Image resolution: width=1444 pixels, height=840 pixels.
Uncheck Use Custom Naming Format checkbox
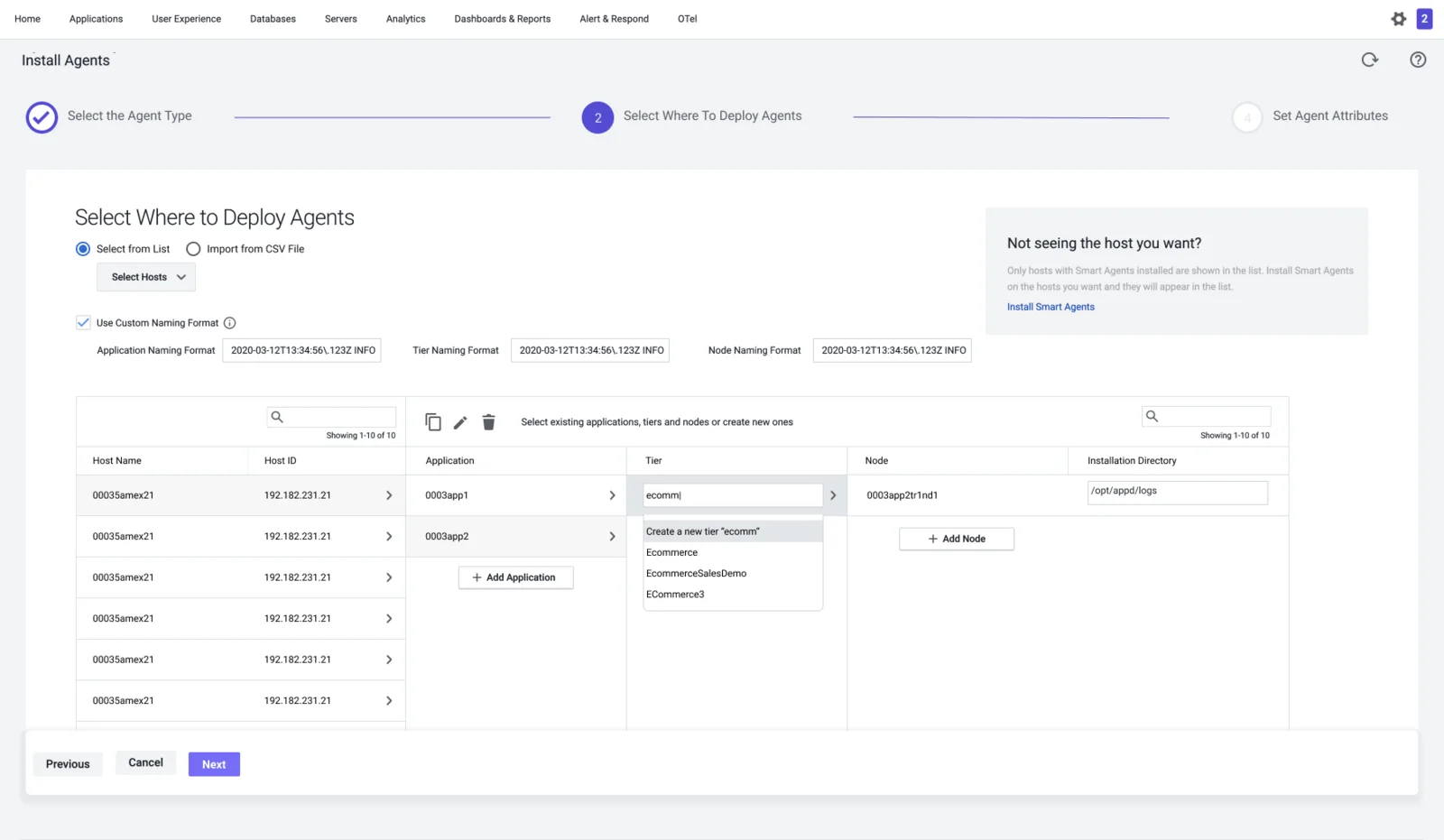point(83,323)
